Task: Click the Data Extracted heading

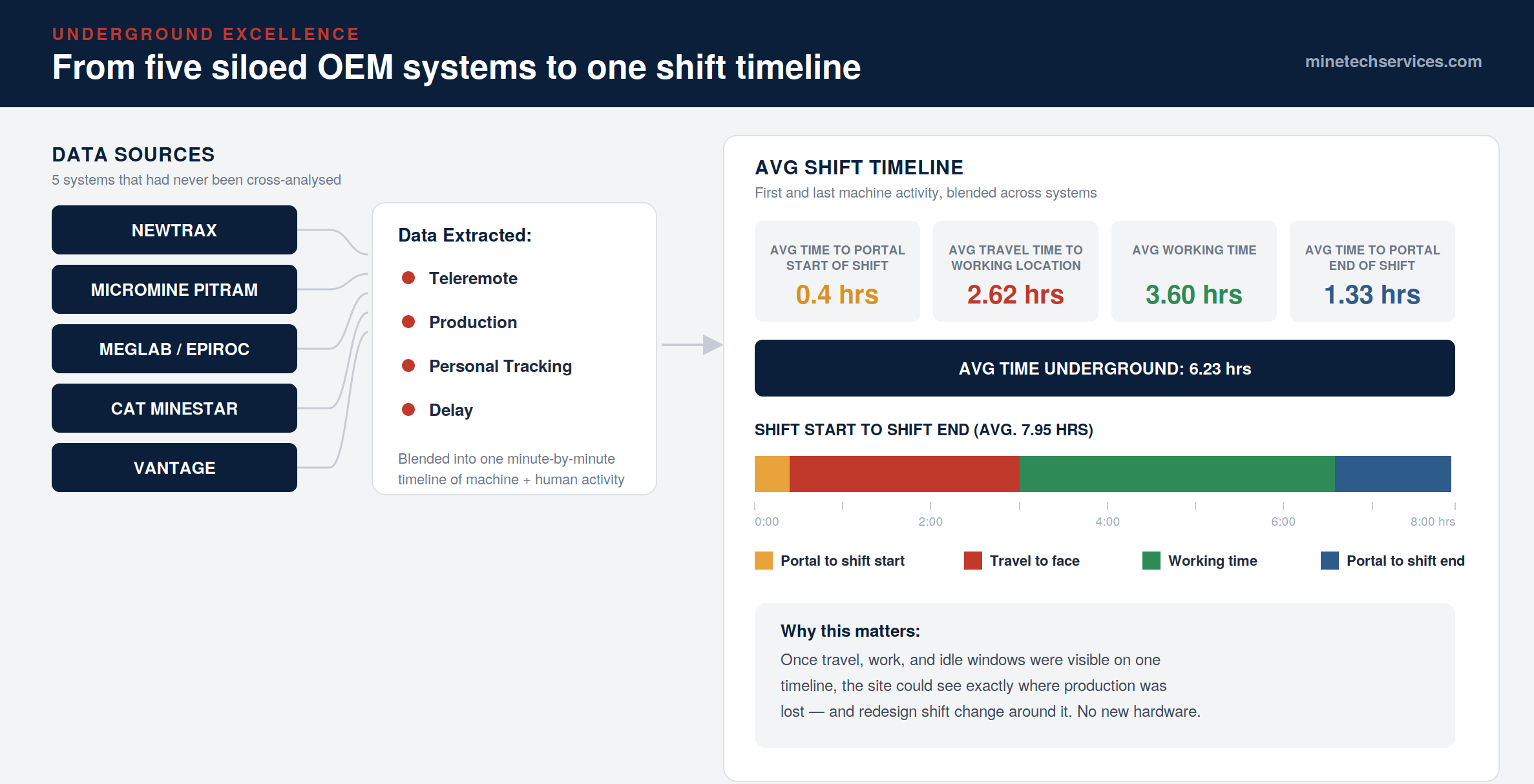Action: pos(465,235)
